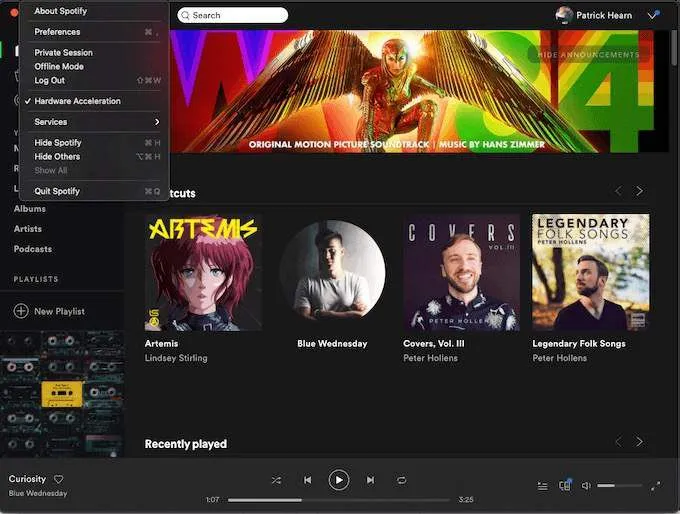The image size is (680, 514).
Task: Click the song title Curiosity
Action: (x=27, y=479)
